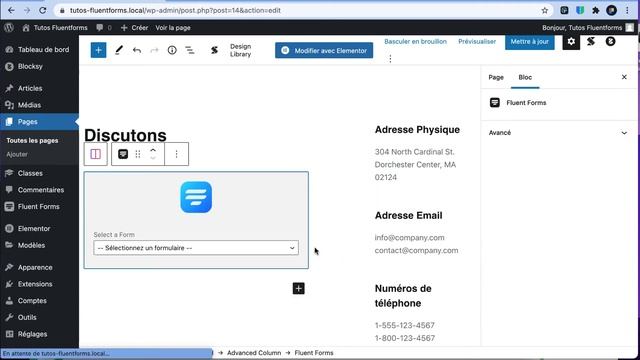Reload the browser page
The height and width of the screenshot is (360, 640).
pos(42,11)
